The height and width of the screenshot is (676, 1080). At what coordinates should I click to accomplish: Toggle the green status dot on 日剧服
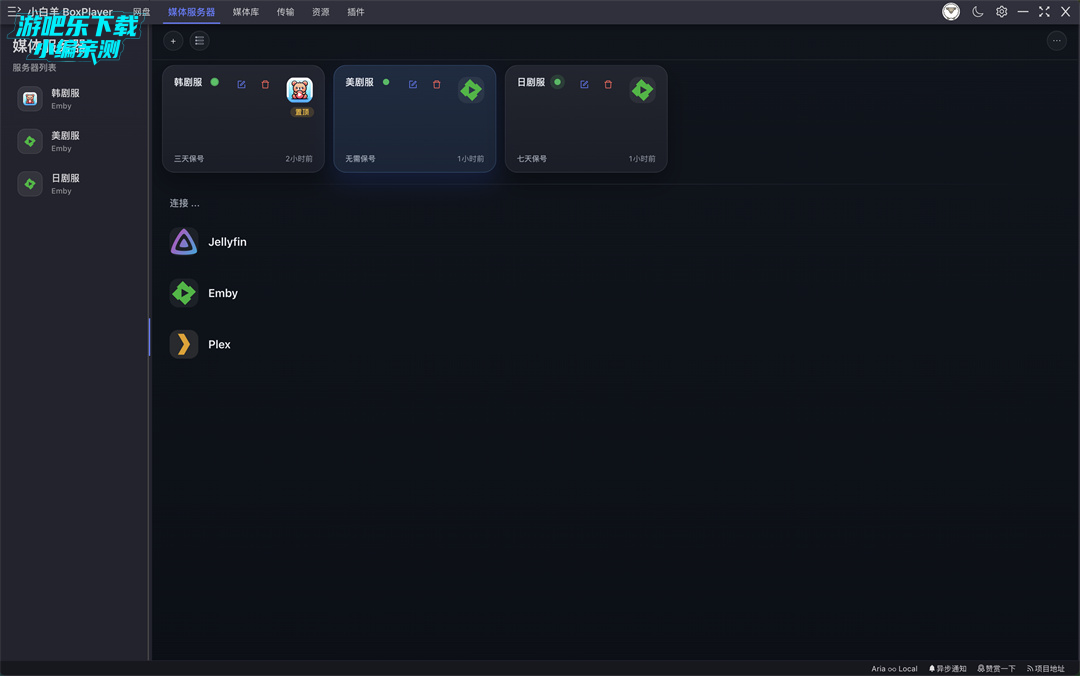[x=558, y=82]
